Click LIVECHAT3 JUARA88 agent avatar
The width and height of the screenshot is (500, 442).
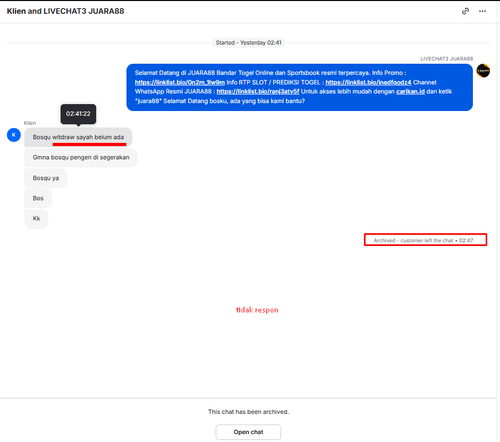tap(483, 71)
